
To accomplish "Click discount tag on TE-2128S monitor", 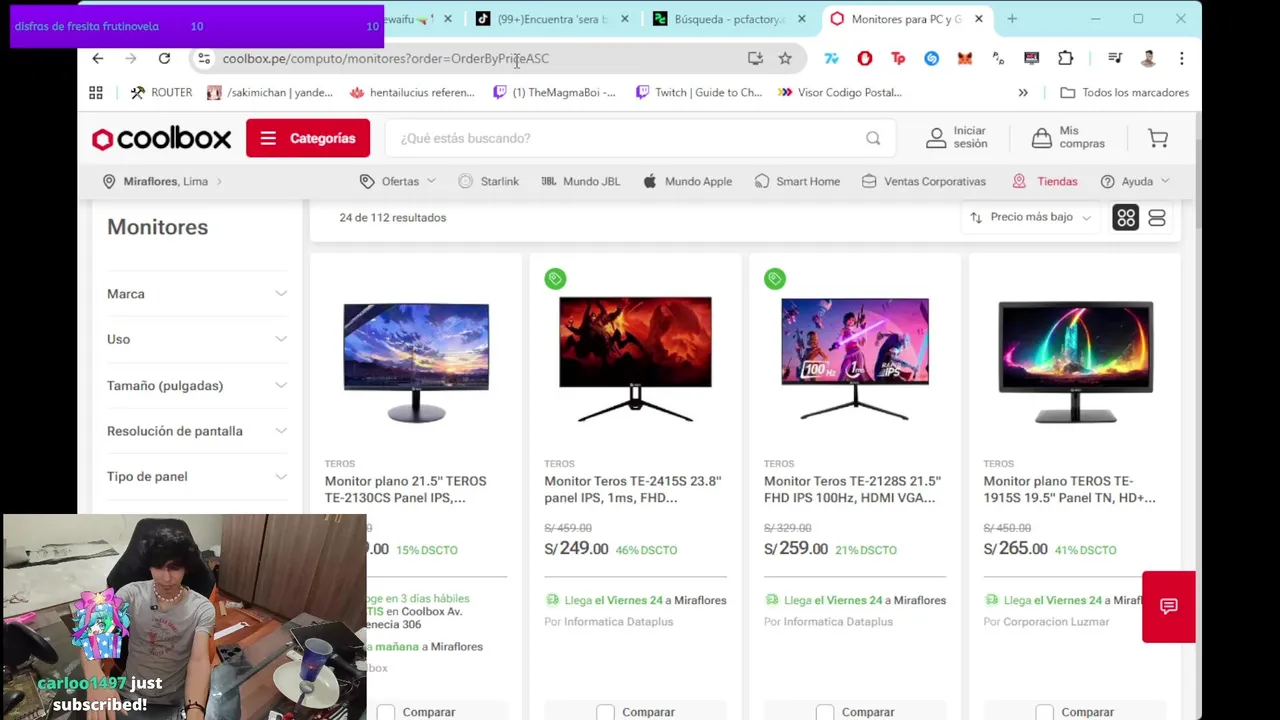I will pos(775,279).
